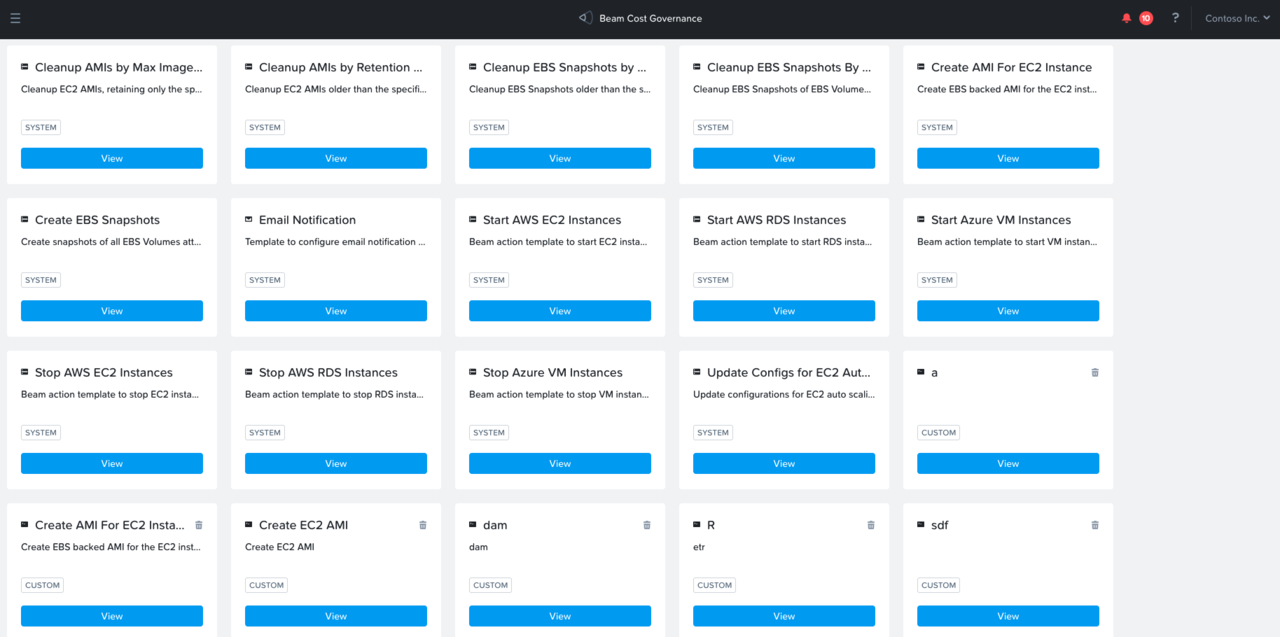Viewport: 1280px width, 637px height.
Task: Click CUSTOM tag on the dam card
Action: tap(491, 585)
